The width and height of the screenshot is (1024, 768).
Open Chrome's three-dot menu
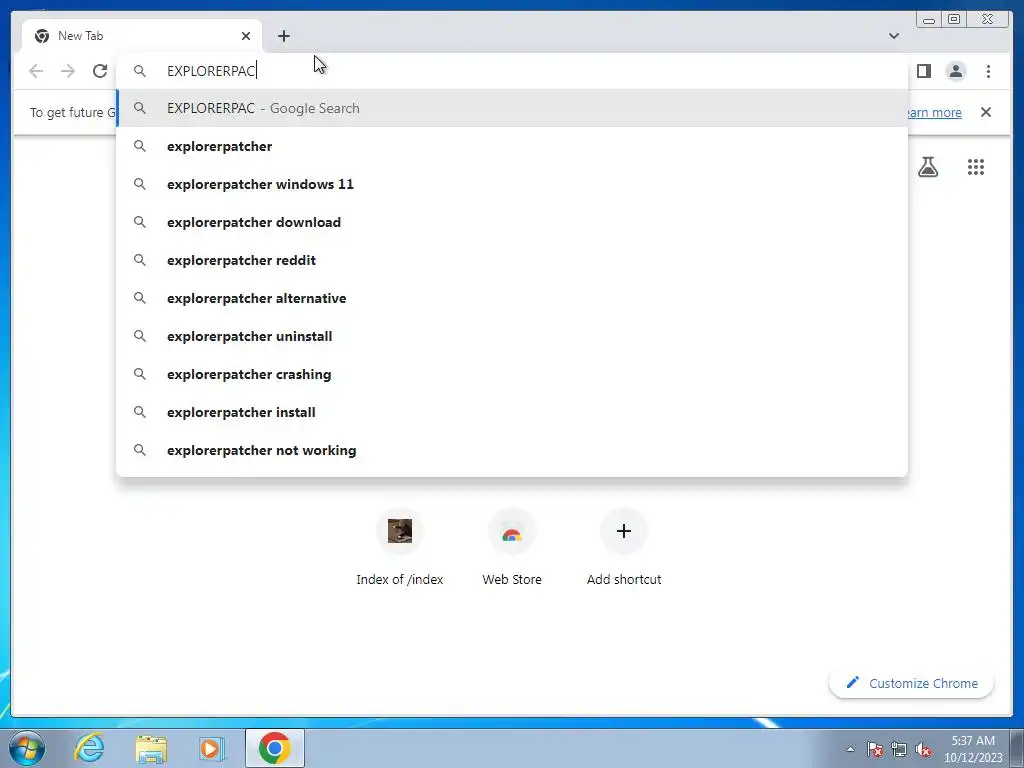(988, 71)
